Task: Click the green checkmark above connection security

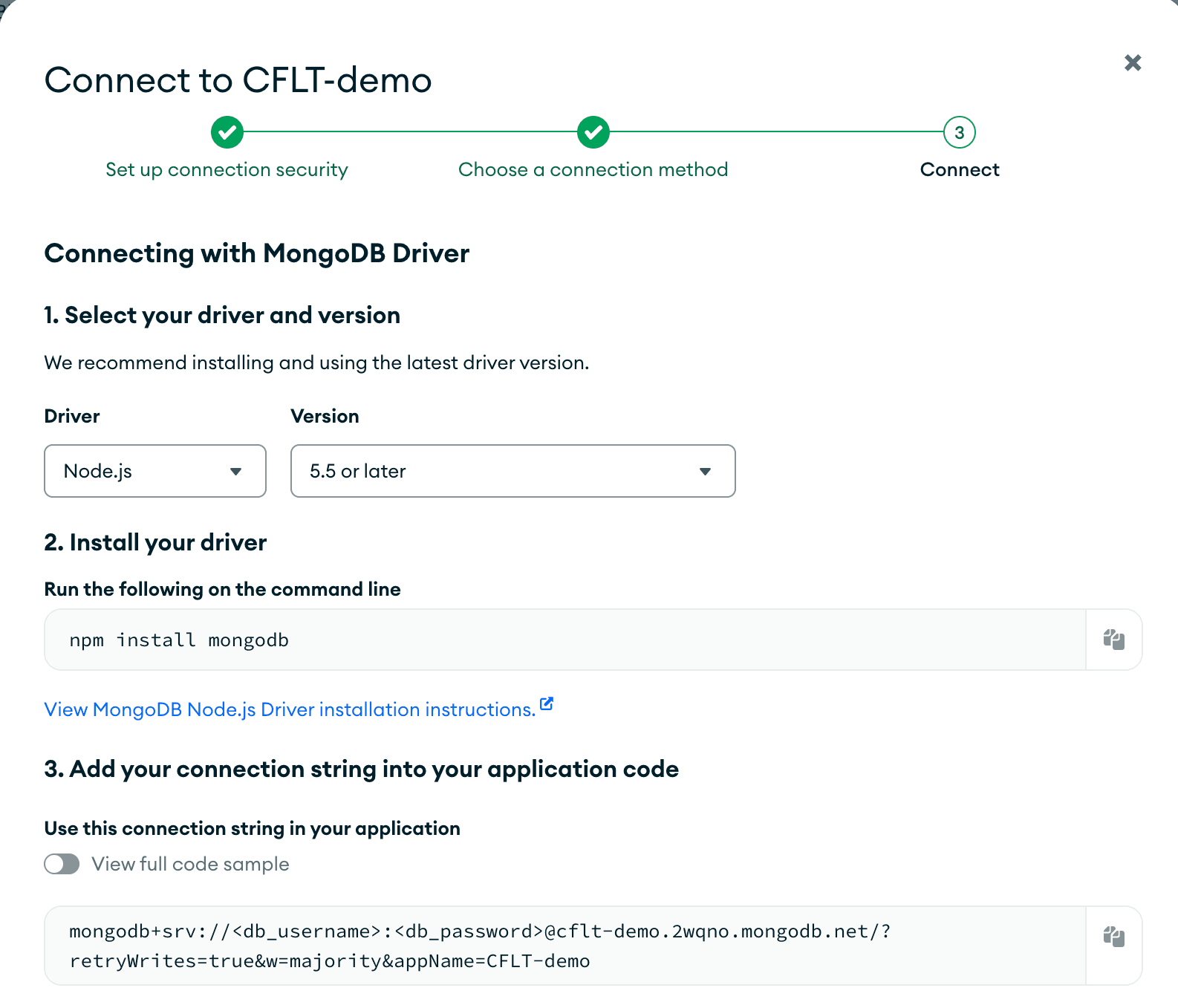Action: [x=227, y=132]
